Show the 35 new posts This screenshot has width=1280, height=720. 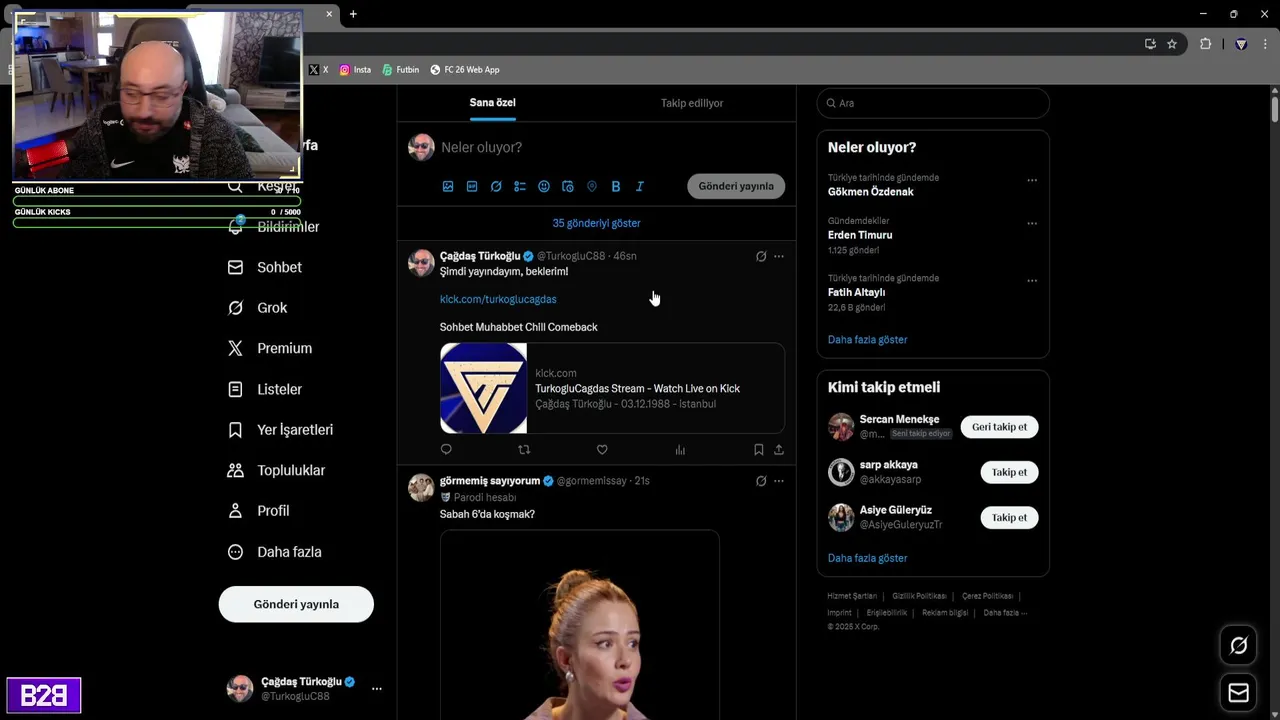point(596,223)
